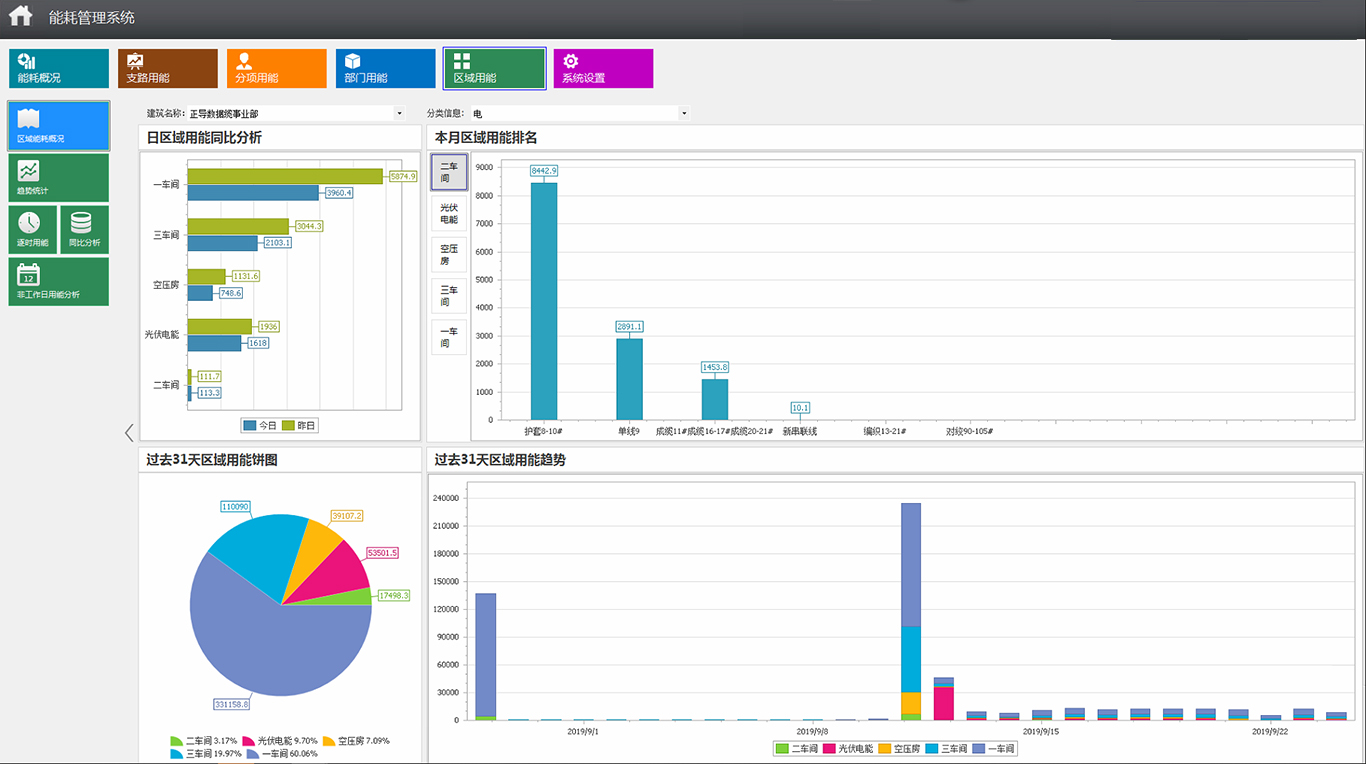Screen dimensions: 1366x764
Task: Click the 新串联线 axis label
Action: [x=799, y=431]
